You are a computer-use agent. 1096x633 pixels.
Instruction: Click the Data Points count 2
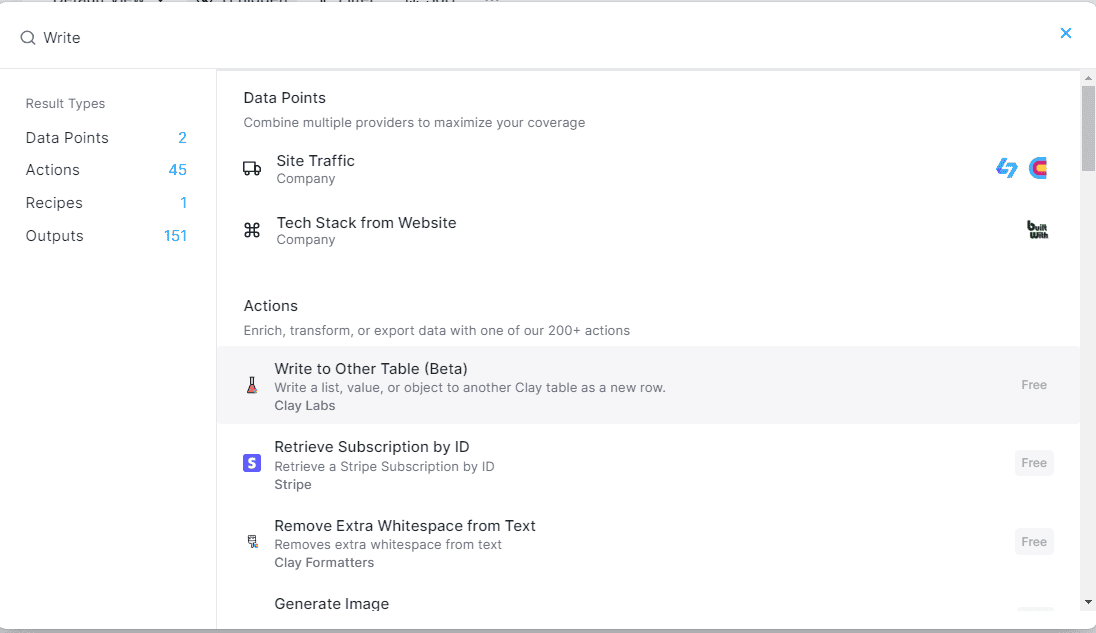[x=182, y=138]
